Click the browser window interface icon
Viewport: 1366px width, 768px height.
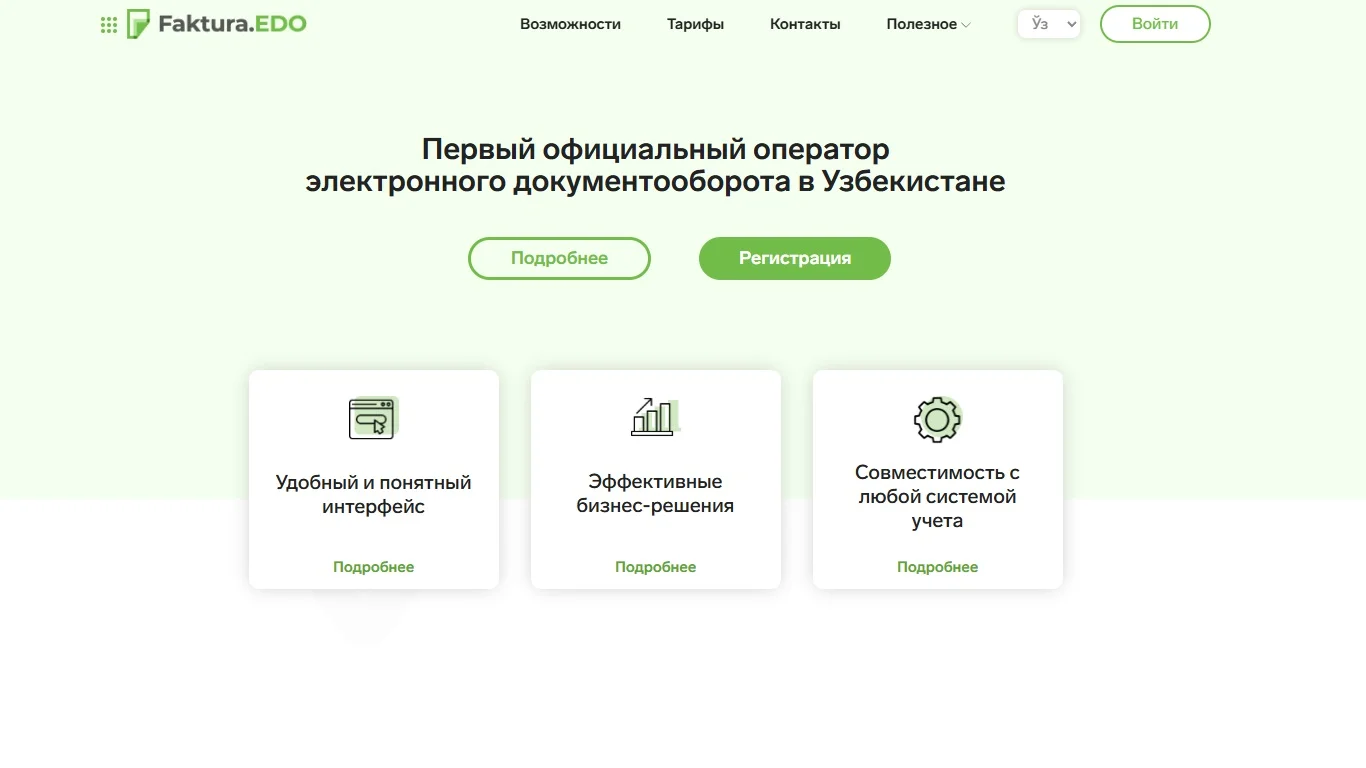(373, 418)
